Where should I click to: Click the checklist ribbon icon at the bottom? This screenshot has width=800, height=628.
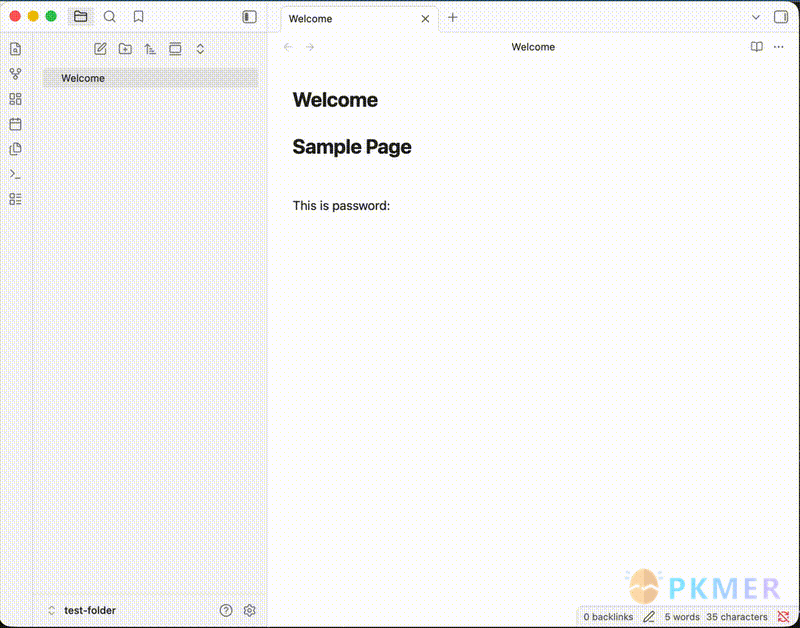point(16,199)
